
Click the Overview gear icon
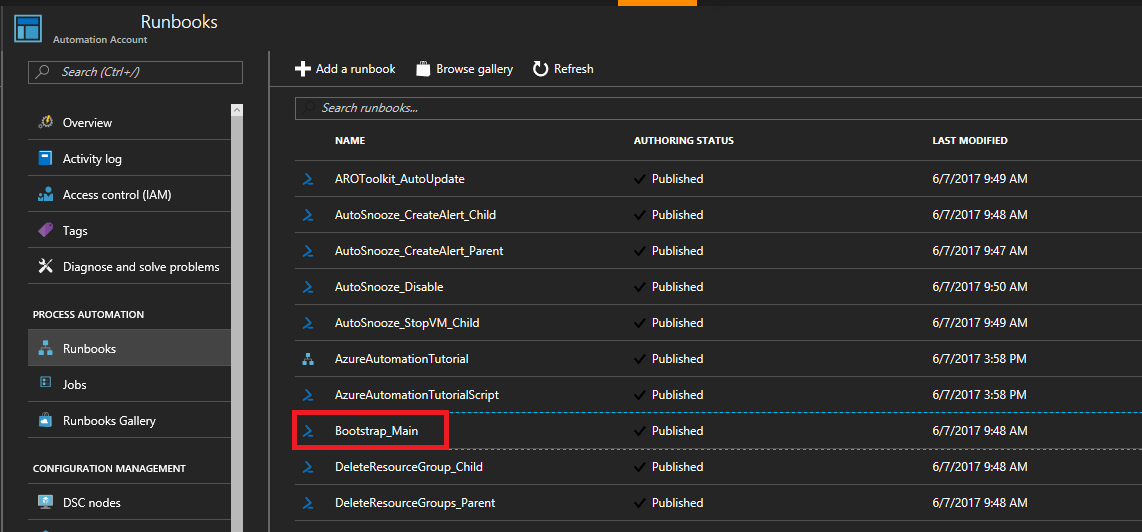(x=44, y=122)
